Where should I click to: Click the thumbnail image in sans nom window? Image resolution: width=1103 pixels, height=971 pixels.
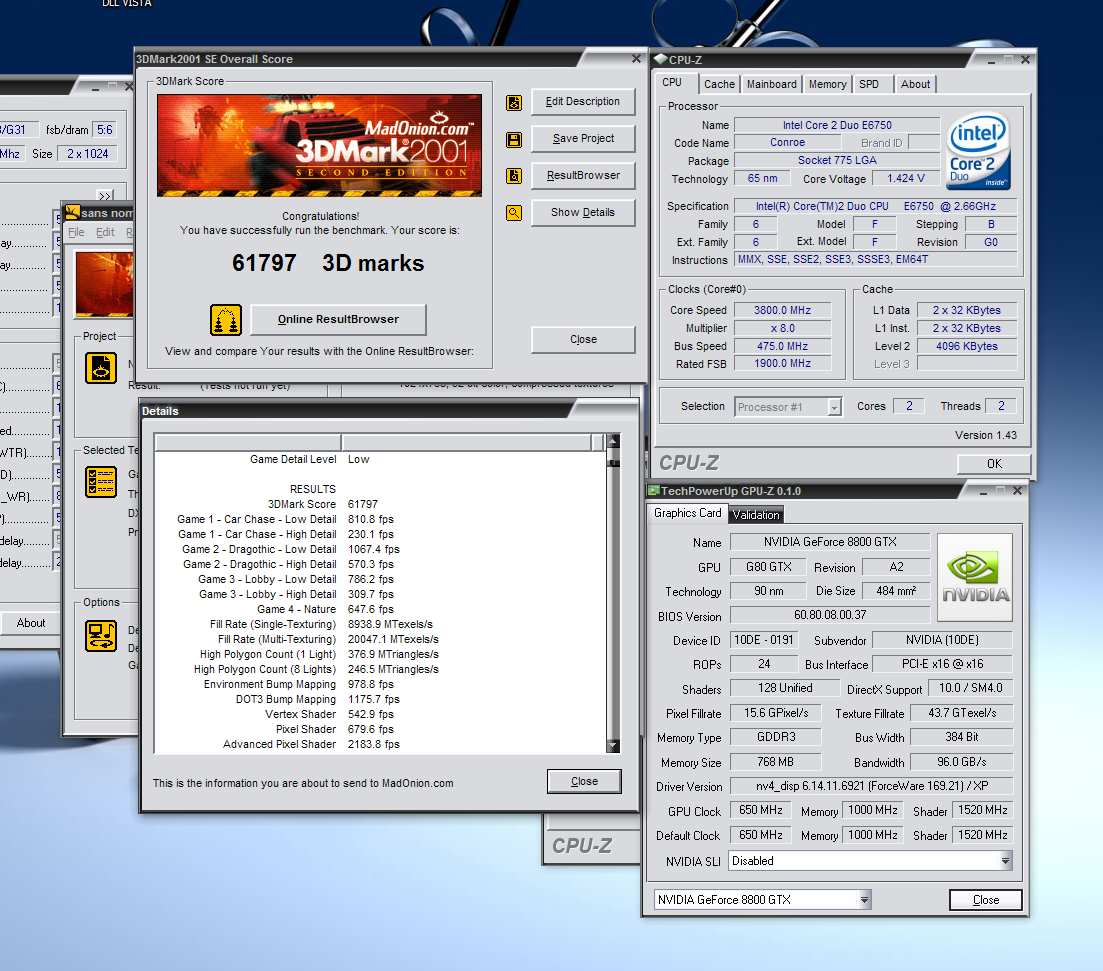104,284
